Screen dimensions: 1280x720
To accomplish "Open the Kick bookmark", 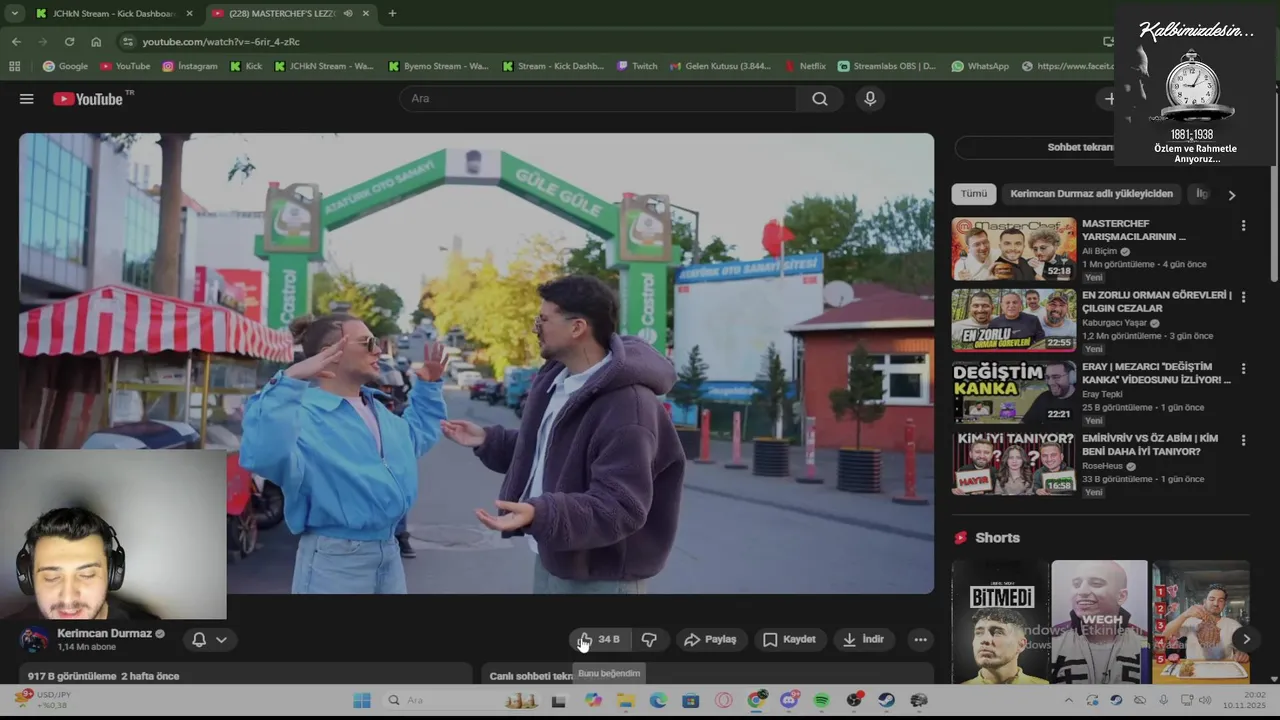I will 246,66.
